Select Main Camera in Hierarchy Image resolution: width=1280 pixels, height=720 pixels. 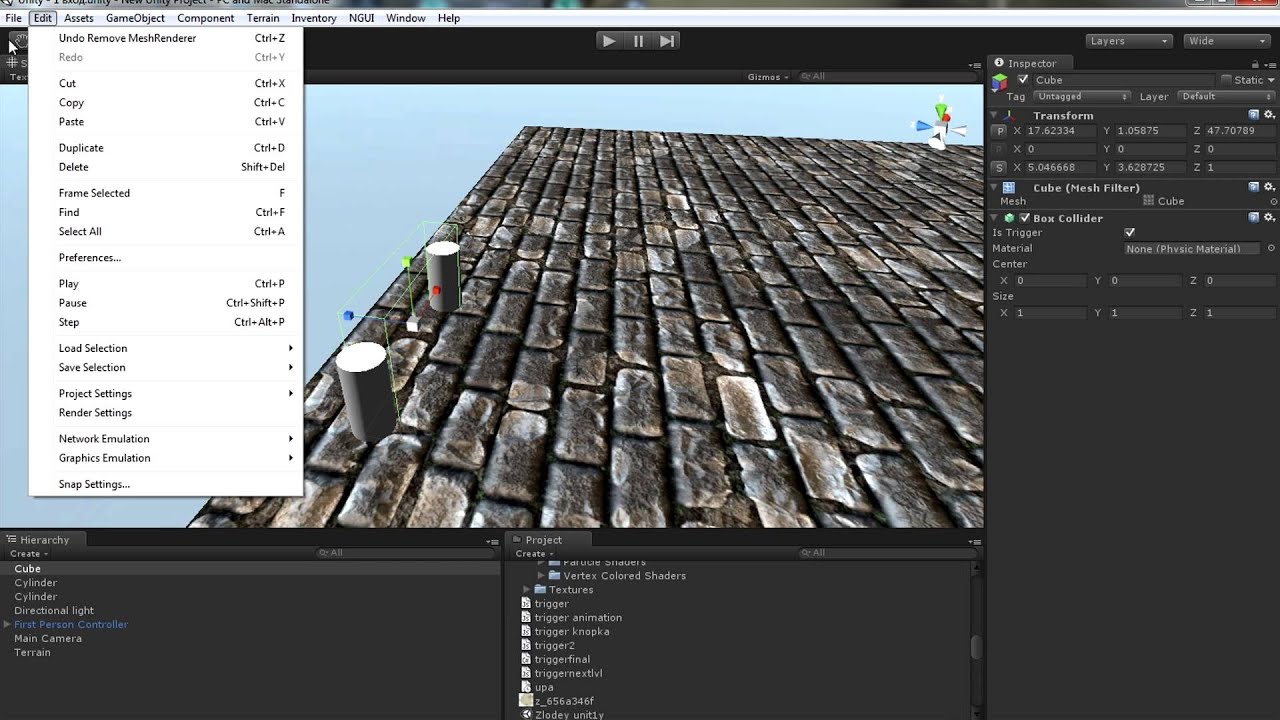(48, 638)
